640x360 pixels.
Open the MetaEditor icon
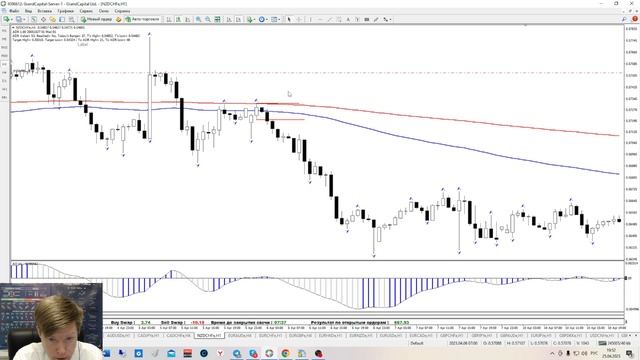[118, 19]
